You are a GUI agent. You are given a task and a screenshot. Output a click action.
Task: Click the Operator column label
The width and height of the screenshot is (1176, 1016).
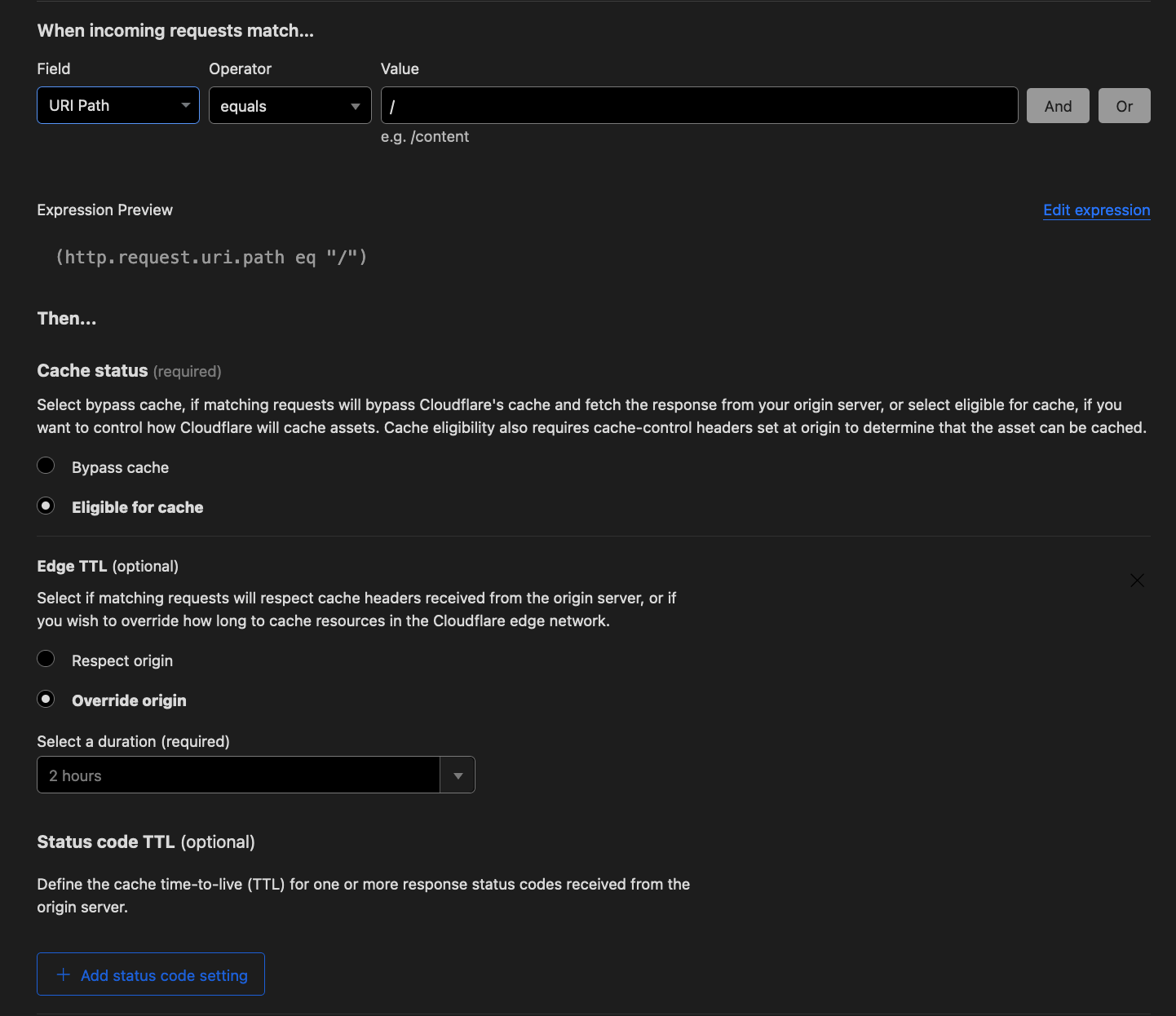click(241, 69)
